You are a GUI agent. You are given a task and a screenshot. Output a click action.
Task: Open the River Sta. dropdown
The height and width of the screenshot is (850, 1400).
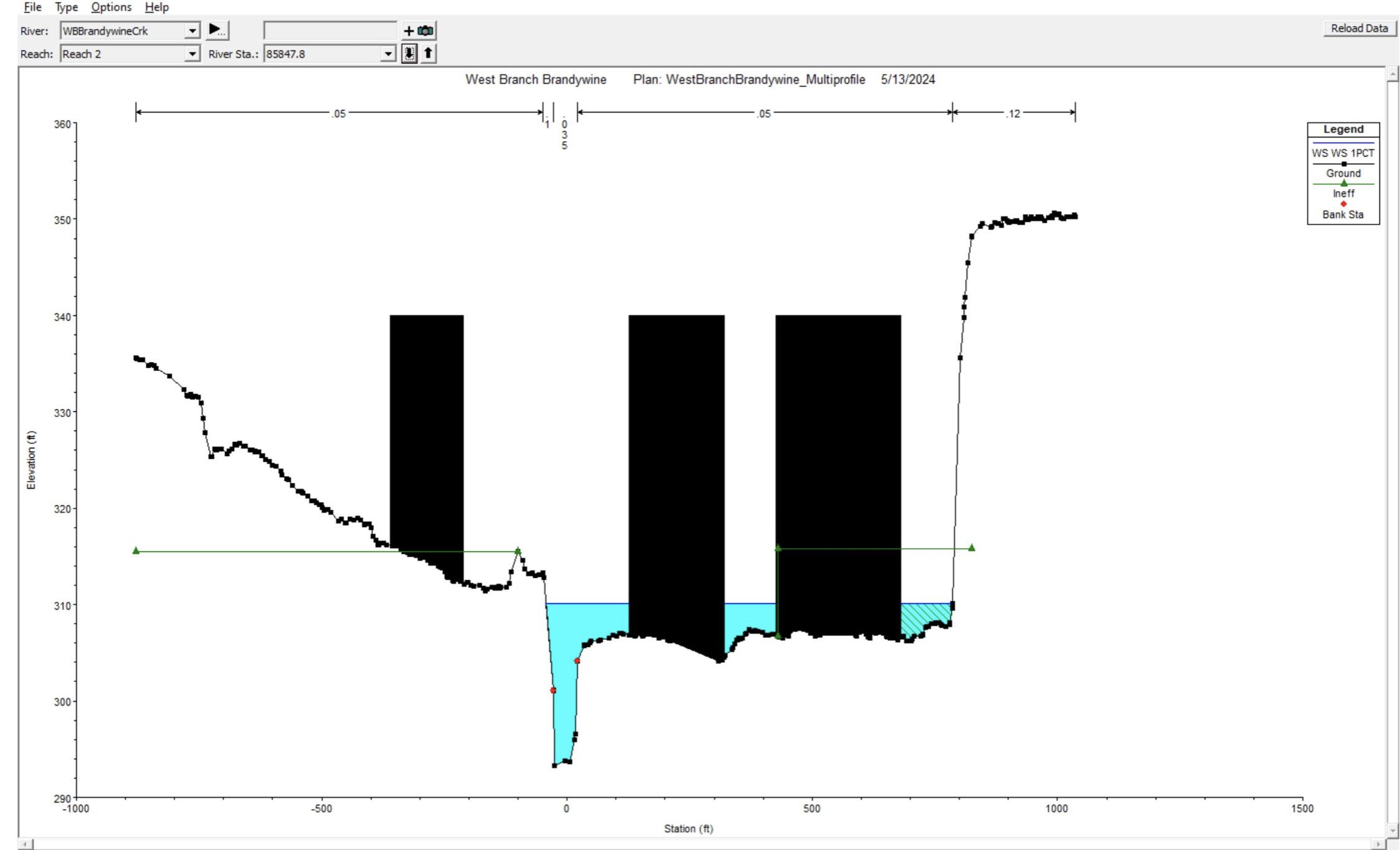[388, 54]
